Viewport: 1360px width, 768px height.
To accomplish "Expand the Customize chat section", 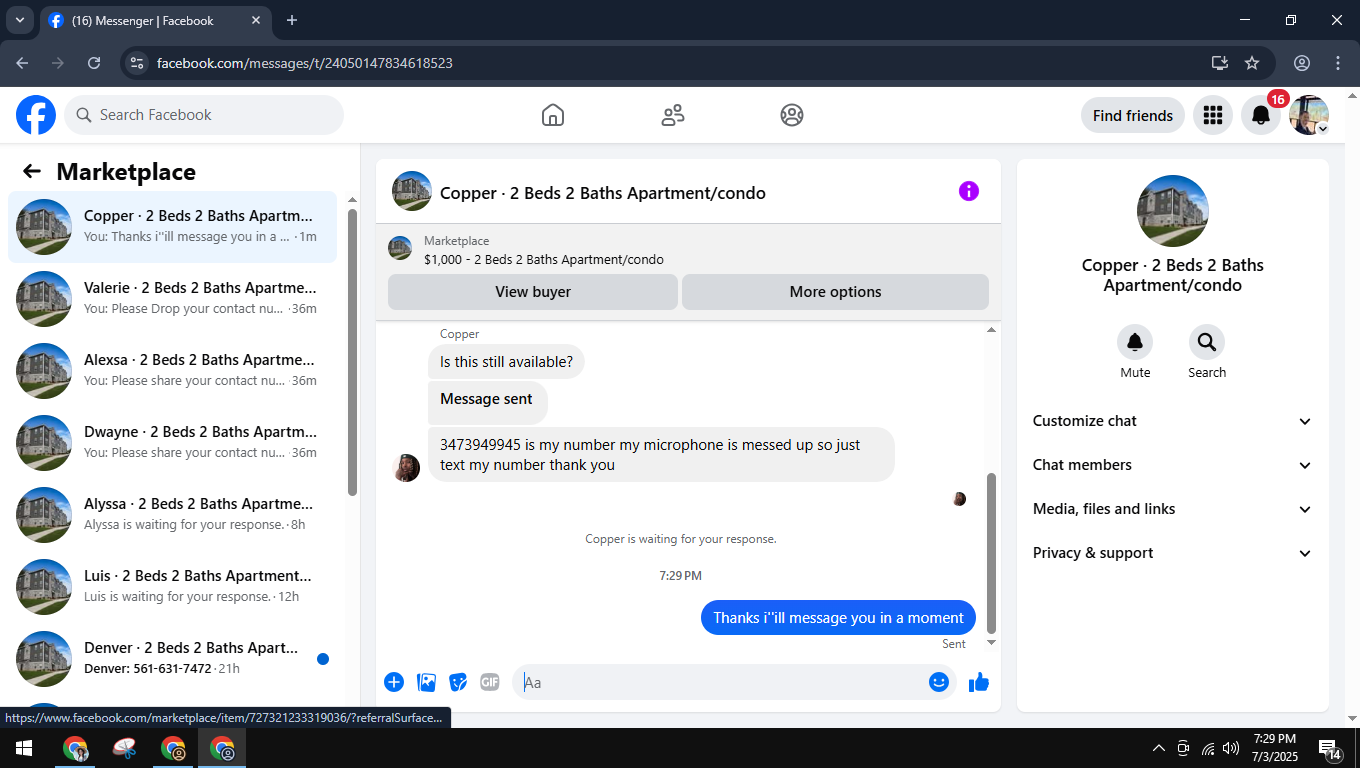I will [1172, 421].
